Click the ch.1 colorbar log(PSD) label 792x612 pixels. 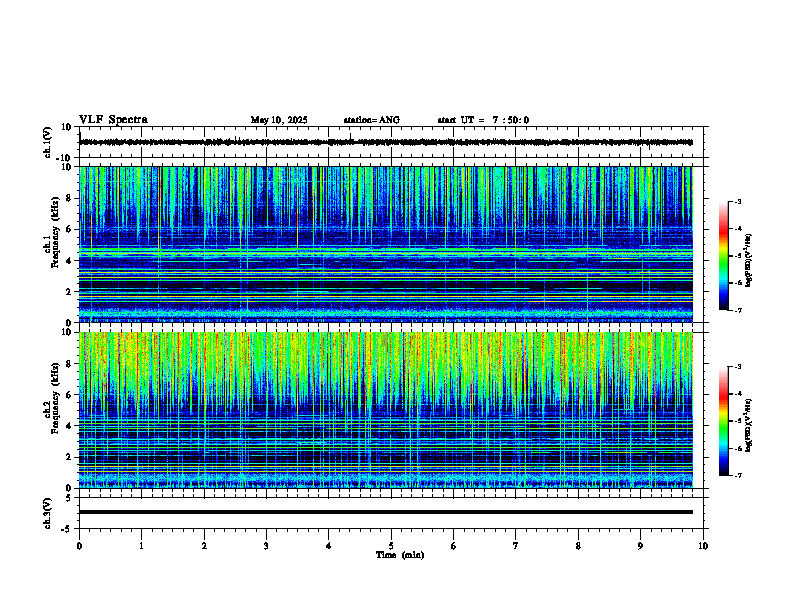749,261
